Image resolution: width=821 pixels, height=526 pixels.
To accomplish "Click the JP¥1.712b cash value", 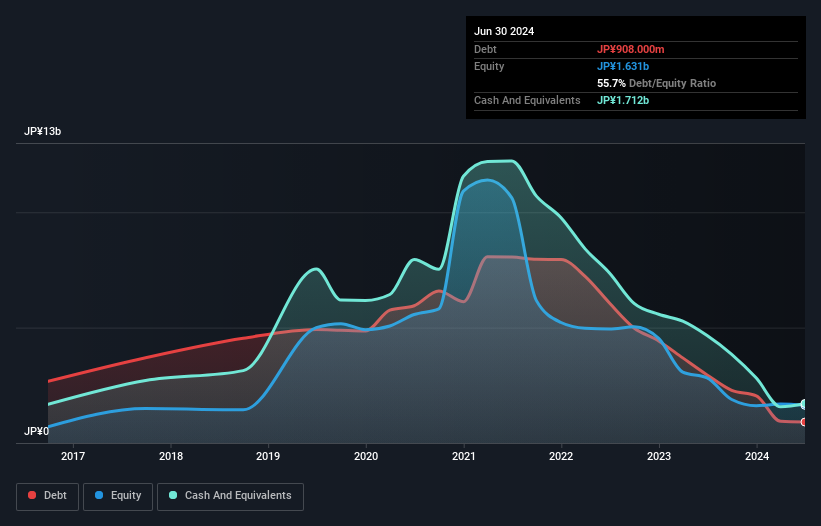I will pyautogui.click(x=623, y=100).
